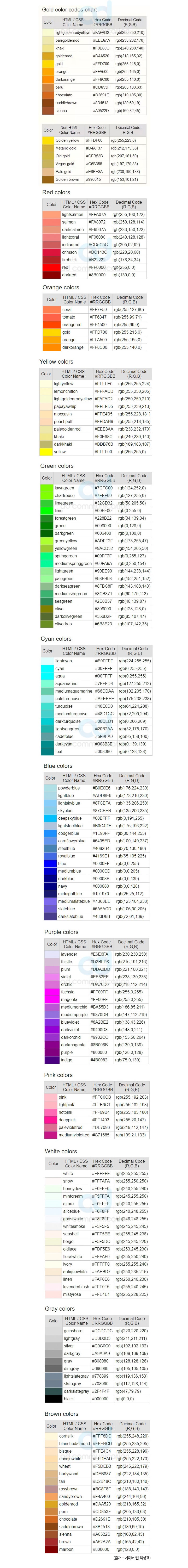Click the orangered color swatch

(x=52, y=325)
